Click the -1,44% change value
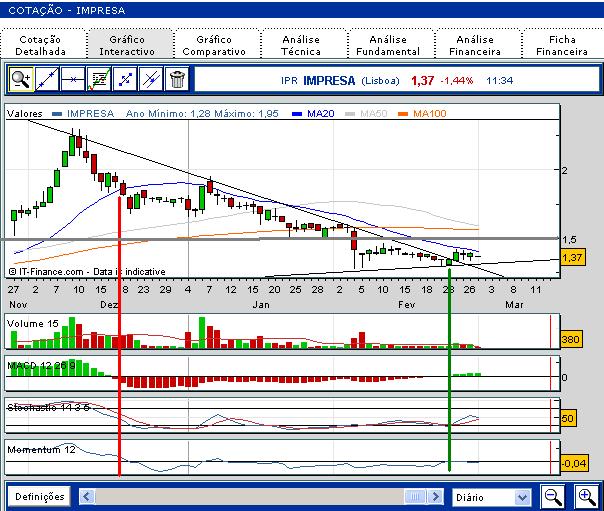 coord(457,80)
